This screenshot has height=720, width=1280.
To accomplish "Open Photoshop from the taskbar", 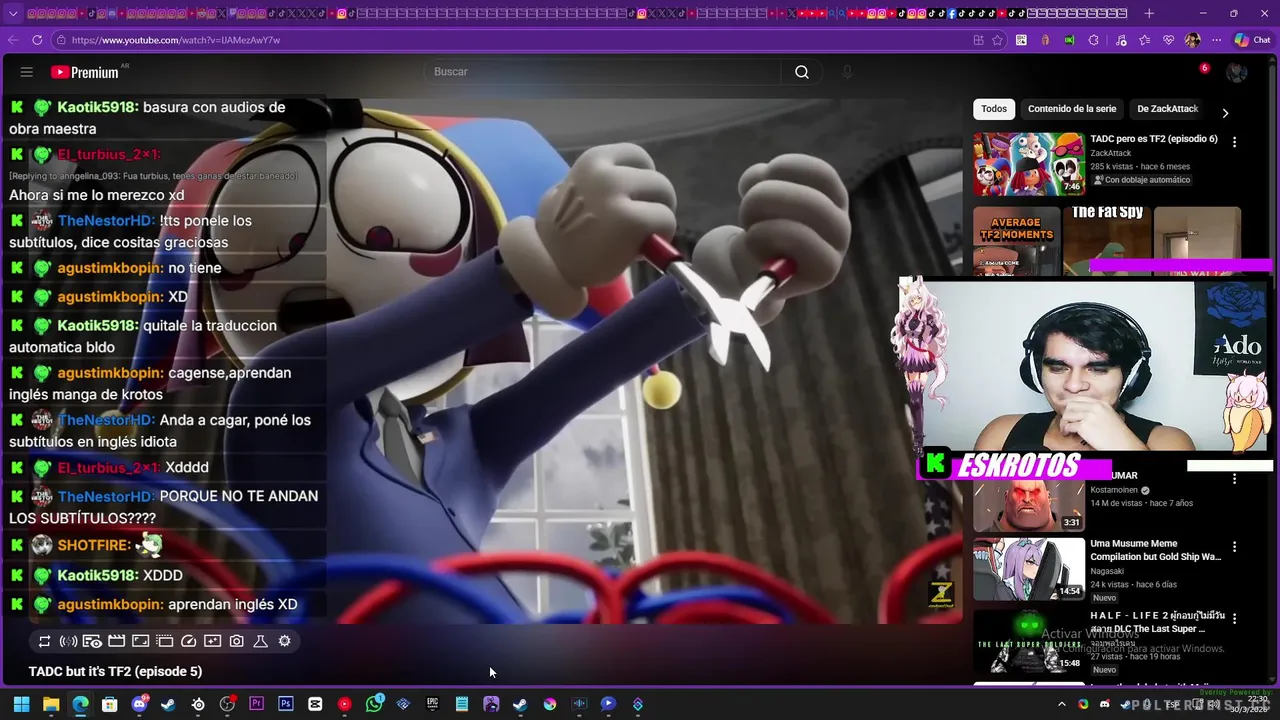I will 286,704.
